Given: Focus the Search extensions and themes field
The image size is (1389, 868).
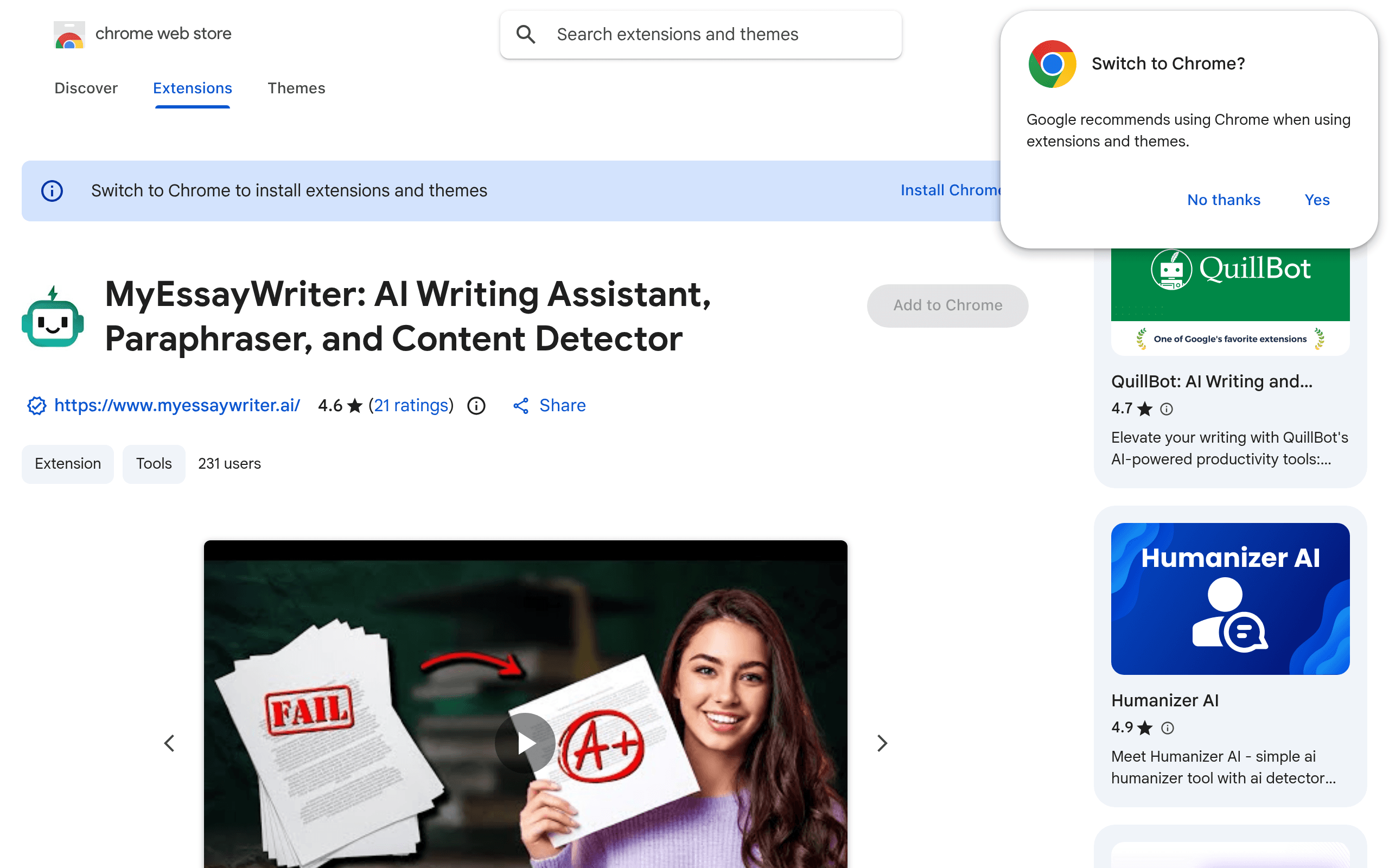Looking at the screenshot, I should coord(701,34).
